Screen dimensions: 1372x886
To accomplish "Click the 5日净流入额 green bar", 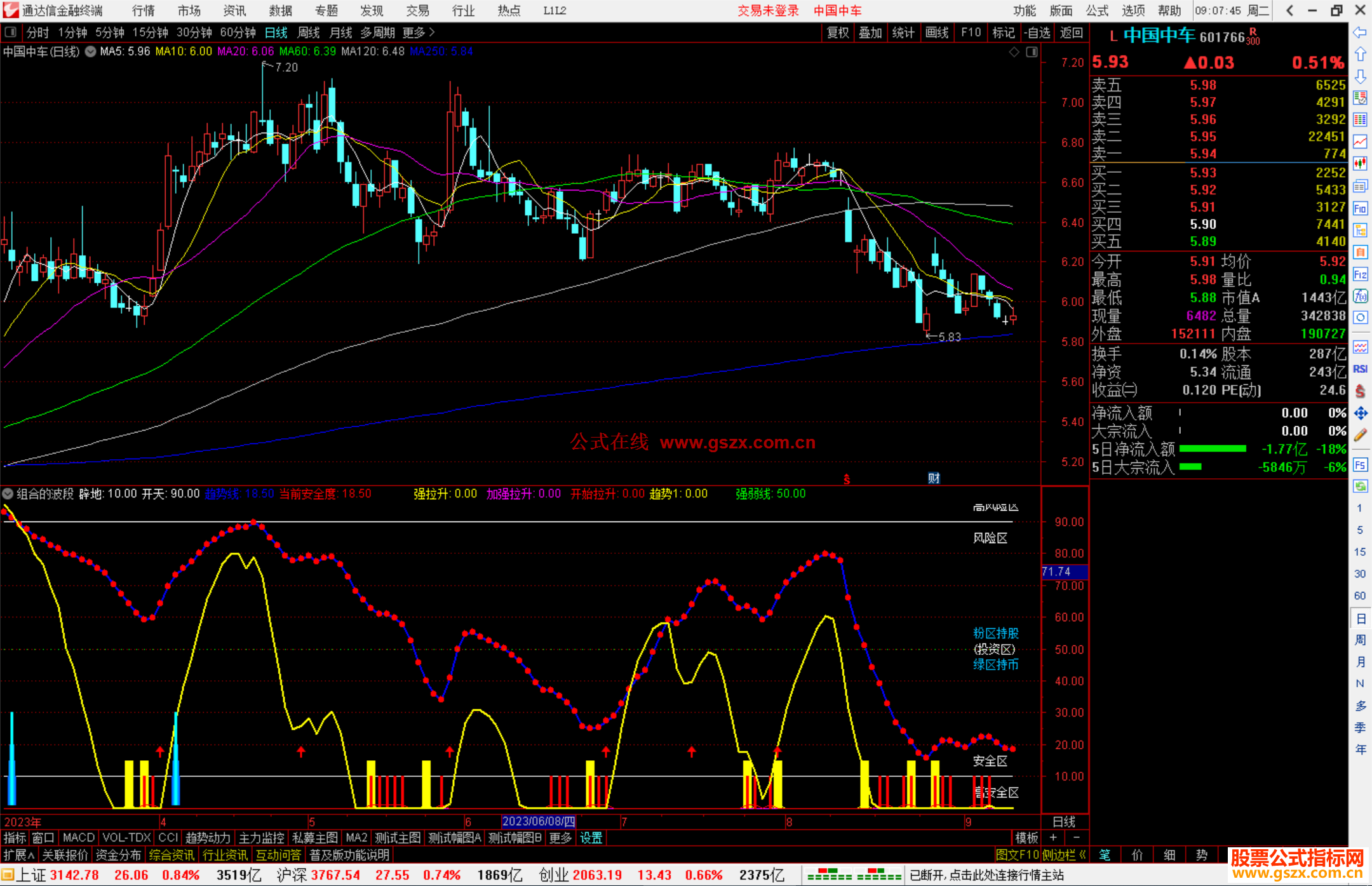I will click(1212, 449).
